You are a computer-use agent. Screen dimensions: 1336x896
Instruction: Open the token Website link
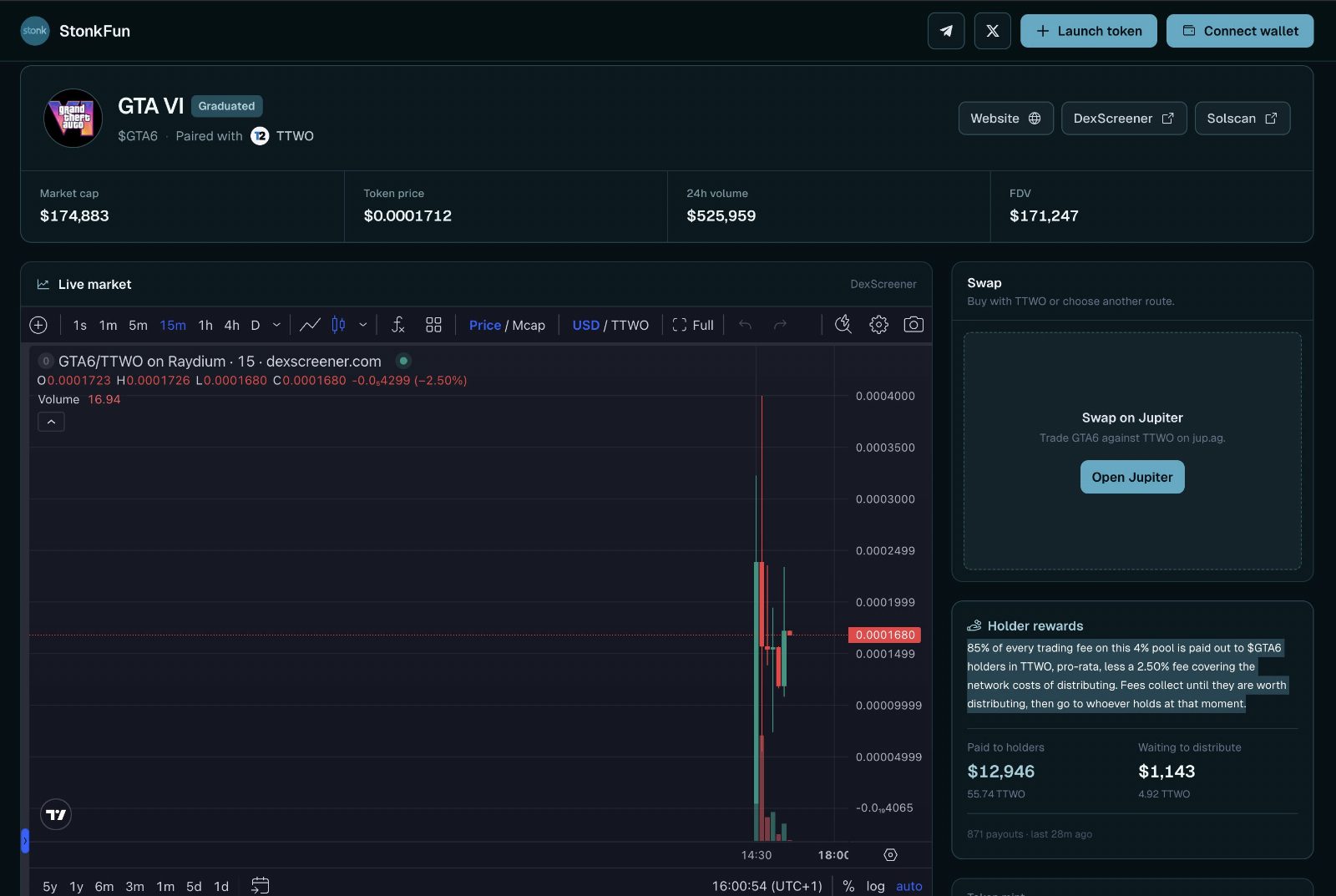(1006, 119)
